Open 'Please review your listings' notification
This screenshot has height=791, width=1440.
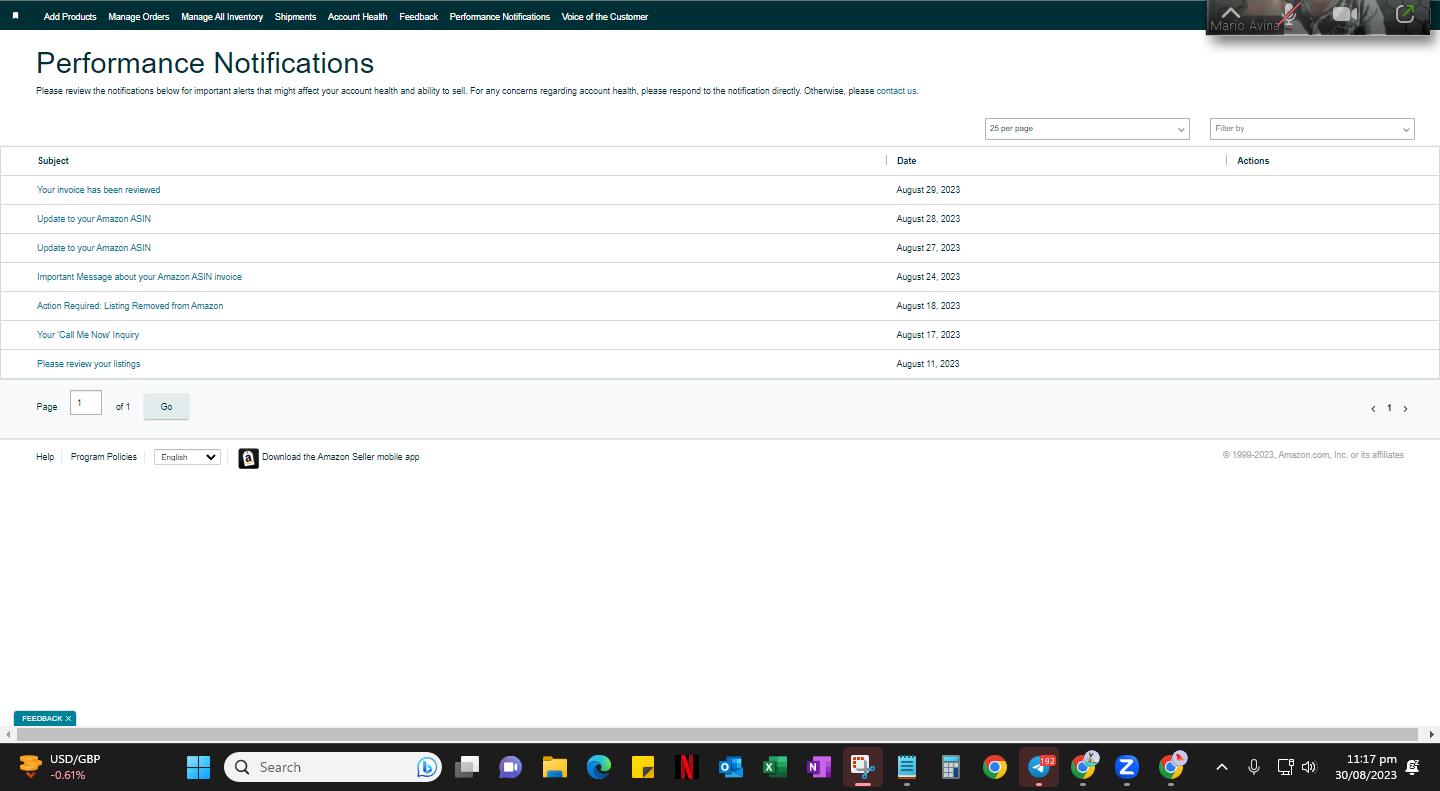tap(89, 364)
